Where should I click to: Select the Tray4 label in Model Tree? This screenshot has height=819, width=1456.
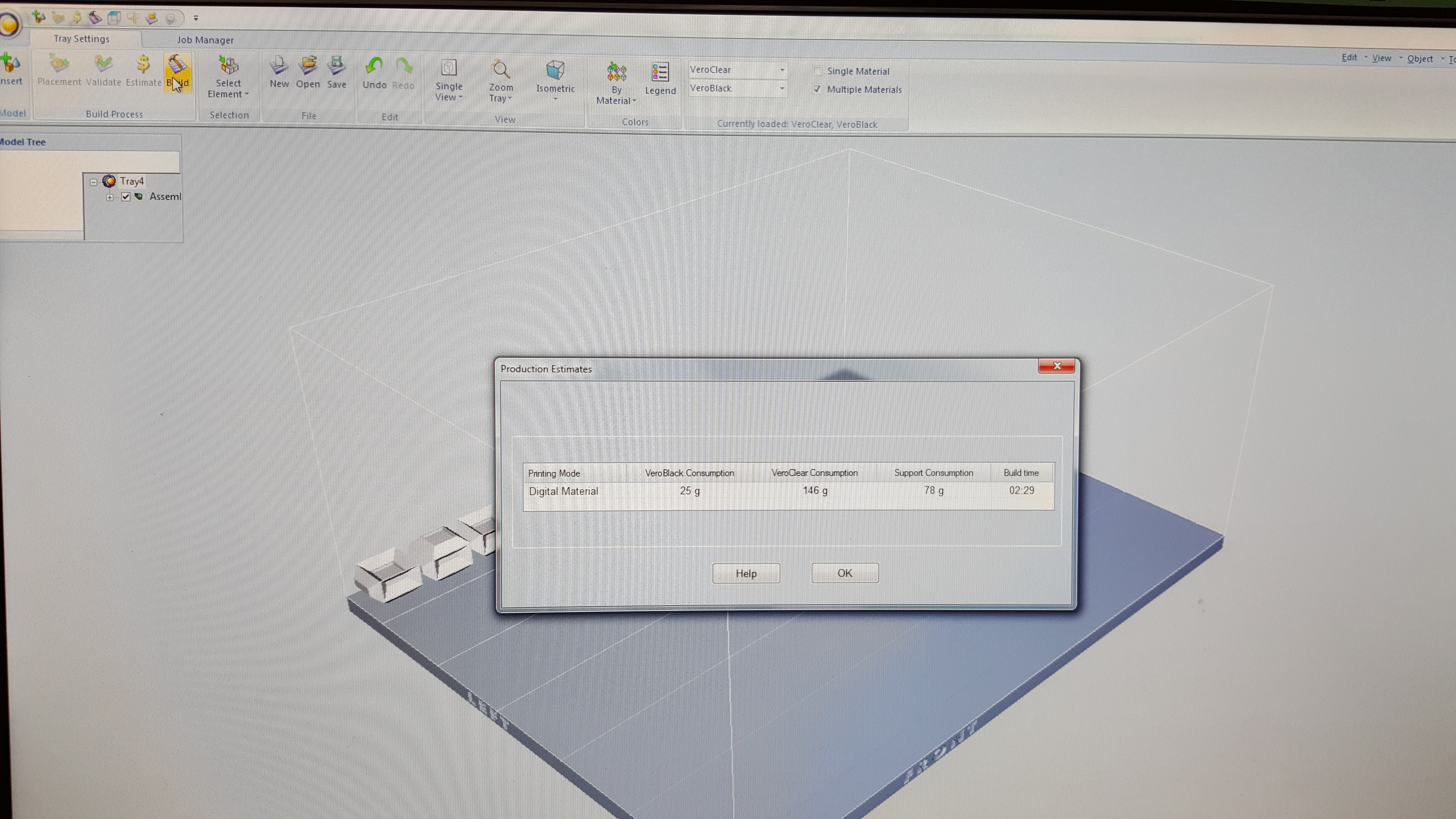tap(132, 181)
